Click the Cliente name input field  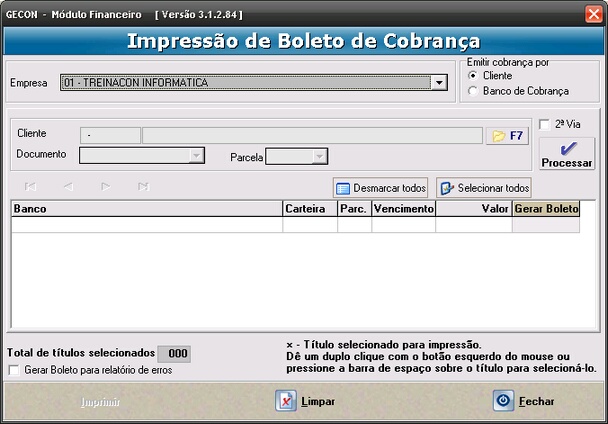tap(313, 135)
